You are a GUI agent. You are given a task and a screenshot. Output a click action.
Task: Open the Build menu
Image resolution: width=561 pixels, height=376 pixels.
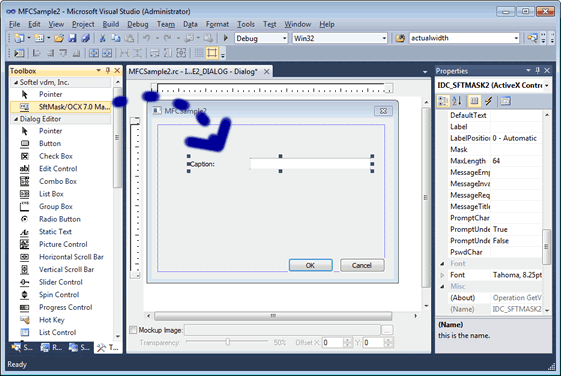point(111,24)
